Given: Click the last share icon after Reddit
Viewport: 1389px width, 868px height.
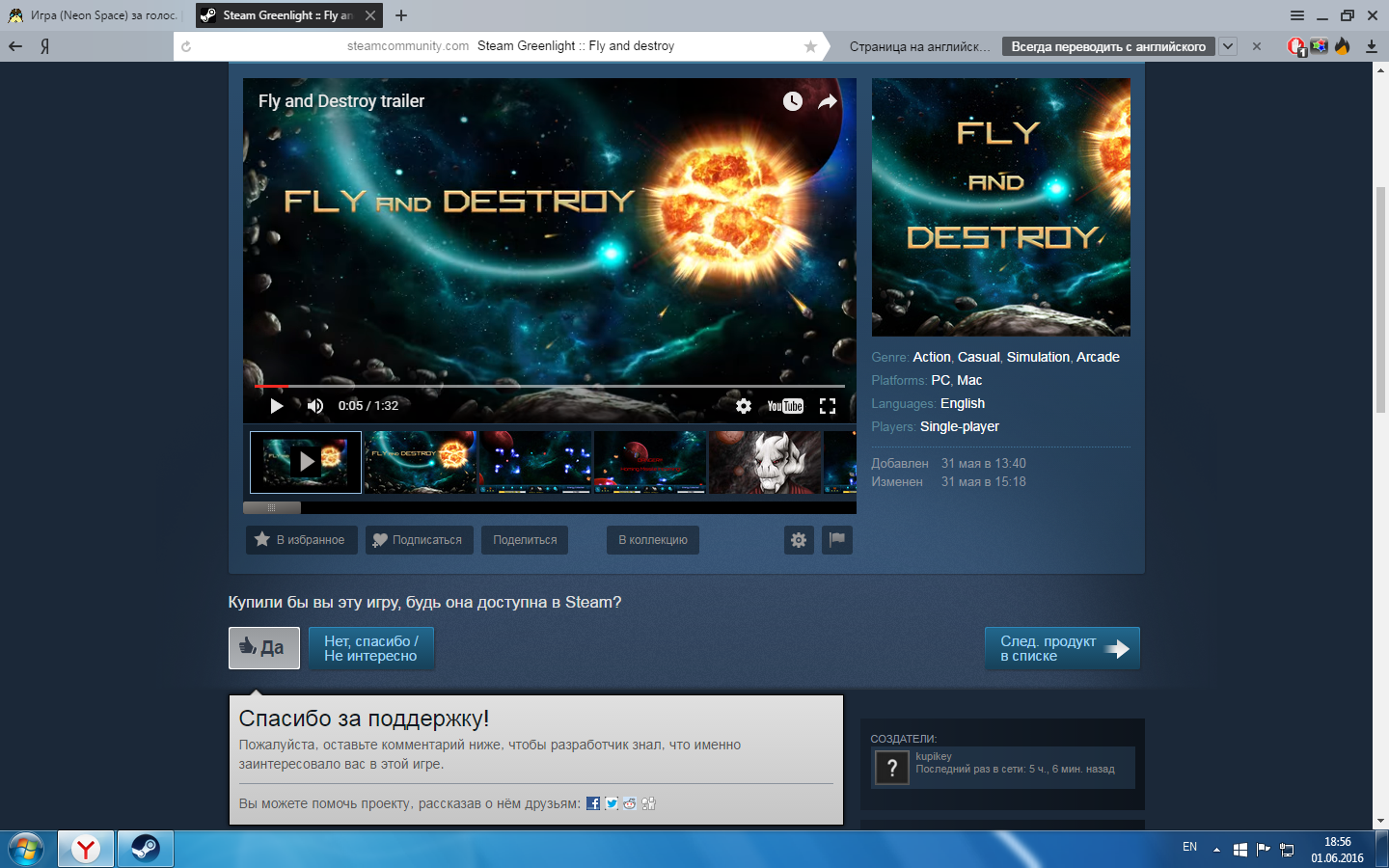Looking at the screenshot, I should (x=648, y=803).
